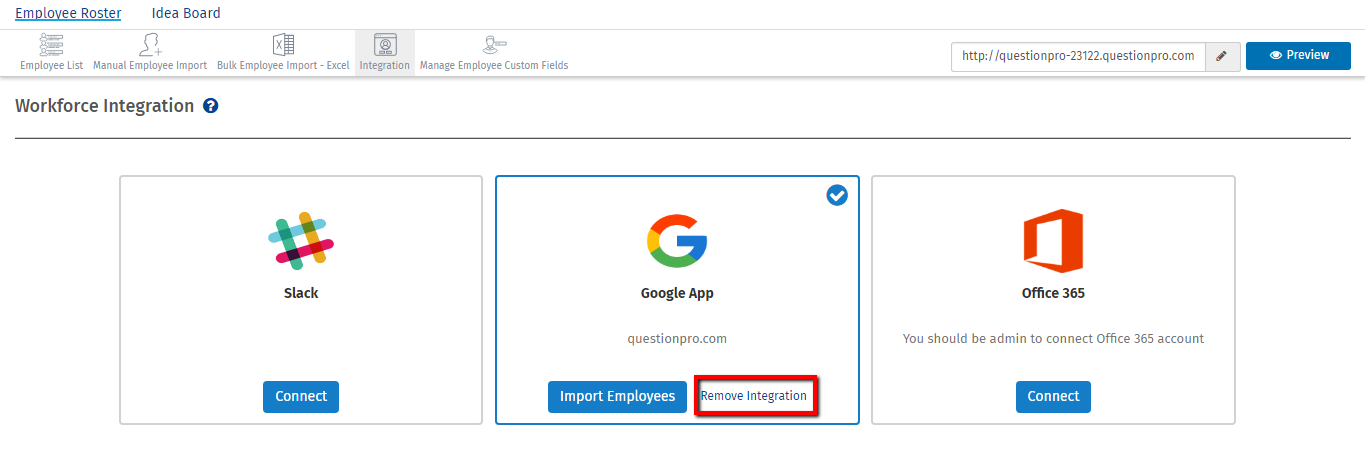This screenshot has height=474, width=1365.
Task: Click the Slack card title
Action: (x=301, y=293)
